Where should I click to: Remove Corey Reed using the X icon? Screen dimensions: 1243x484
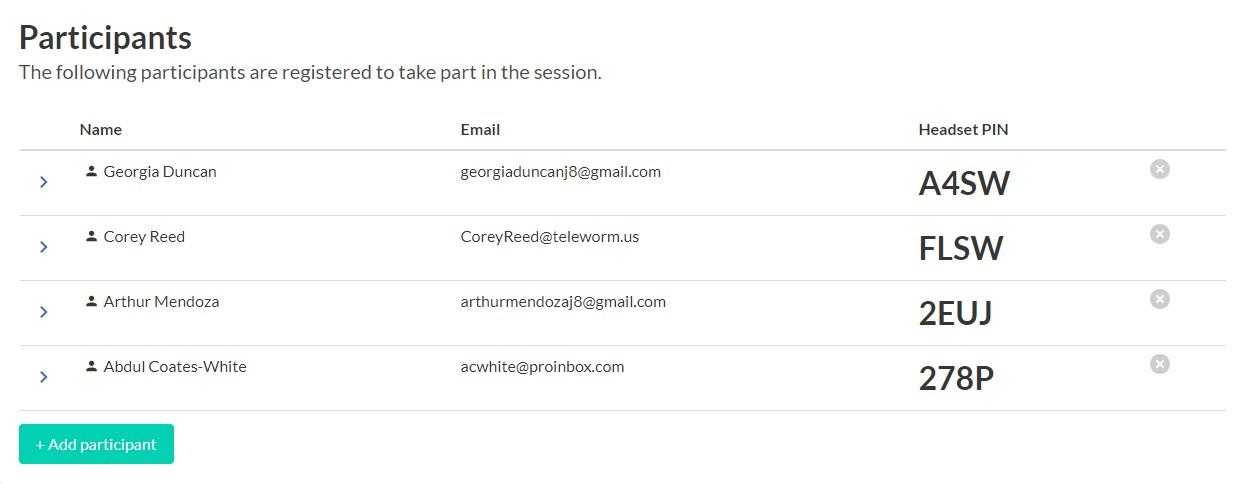1159,234
